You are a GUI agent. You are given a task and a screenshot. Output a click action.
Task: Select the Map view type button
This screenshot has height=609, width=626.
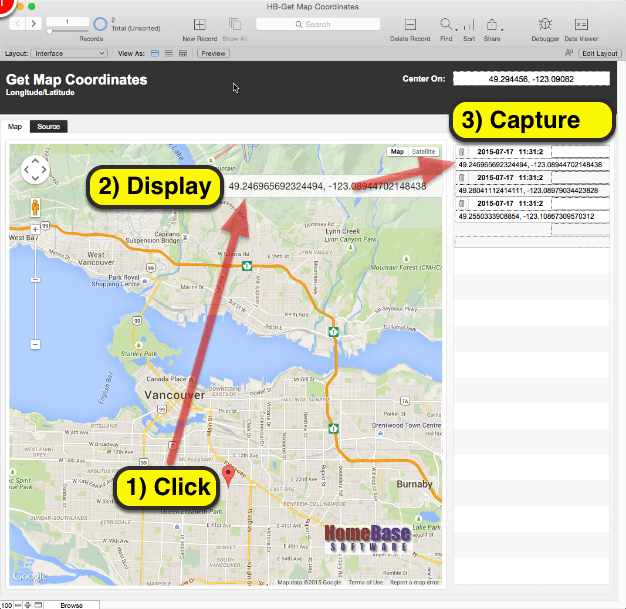click(x=397, y=152)
